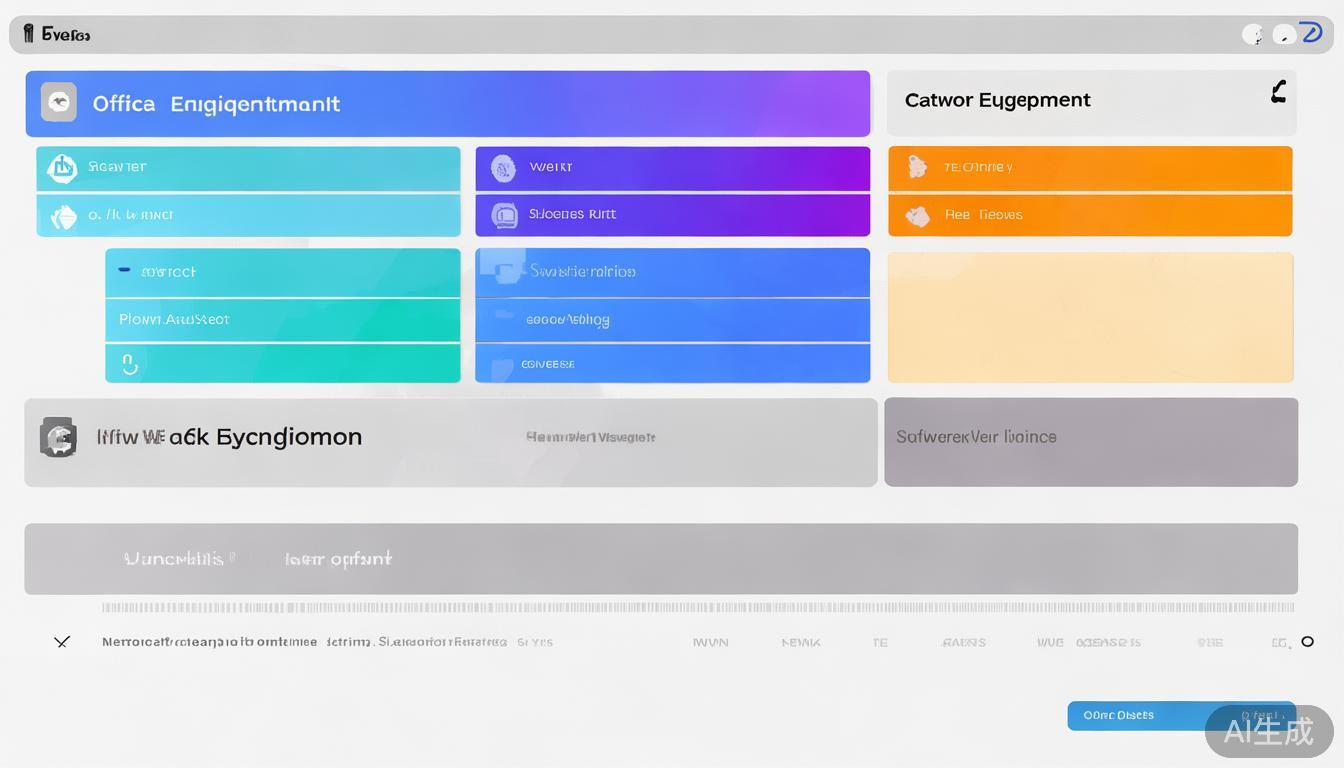Viewport: 1344px width, 768px height.
Task: Toggle the first white circle in the title bar
Action: (x=1253, y=35)
